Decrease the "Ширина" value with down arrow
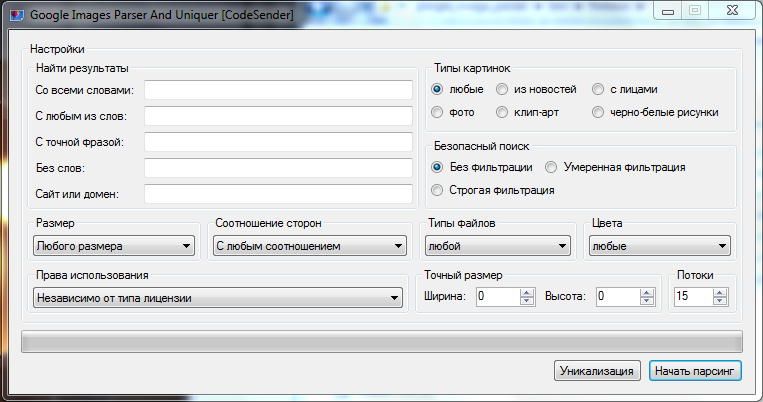 click(527, 301)
